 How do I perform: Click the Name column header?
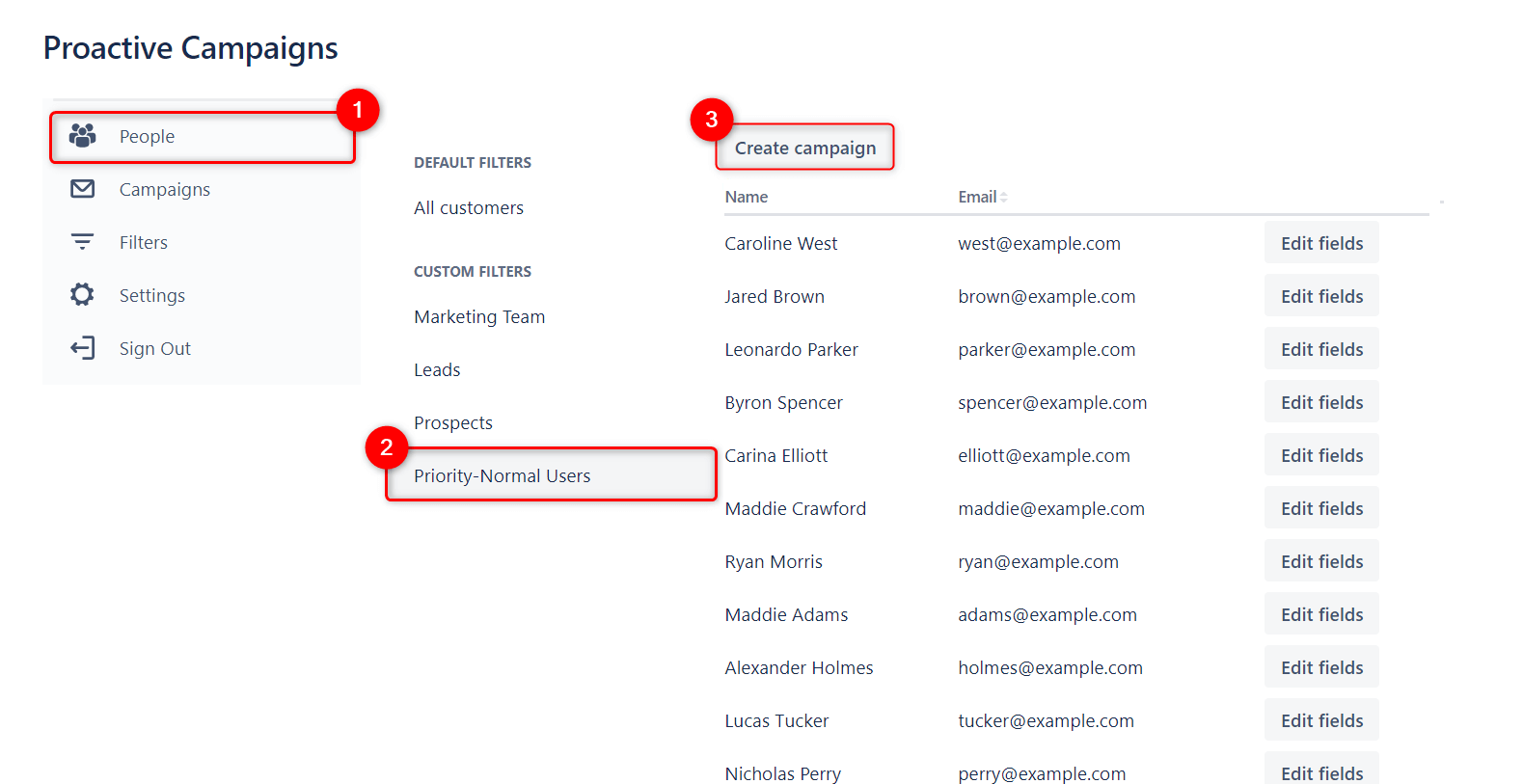747,197
